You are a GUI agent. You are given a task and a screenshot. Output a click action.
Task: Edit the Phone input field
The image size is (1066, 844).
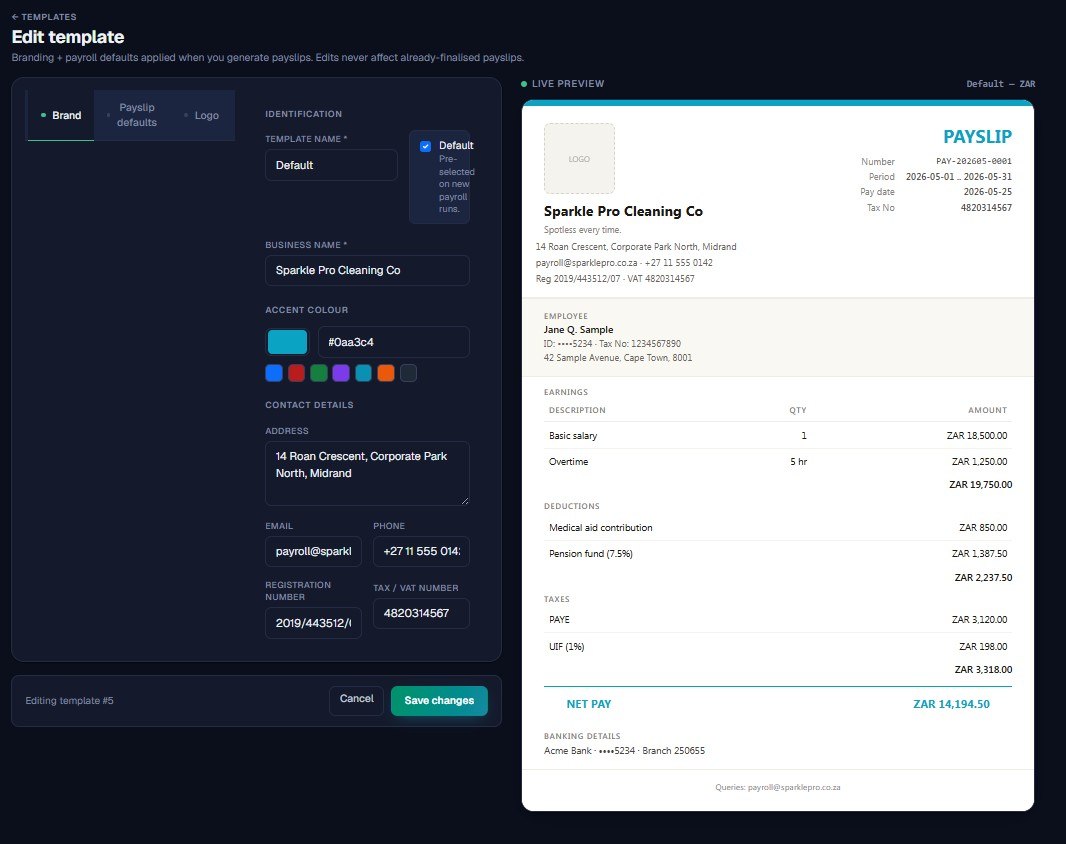coord(422,552)
